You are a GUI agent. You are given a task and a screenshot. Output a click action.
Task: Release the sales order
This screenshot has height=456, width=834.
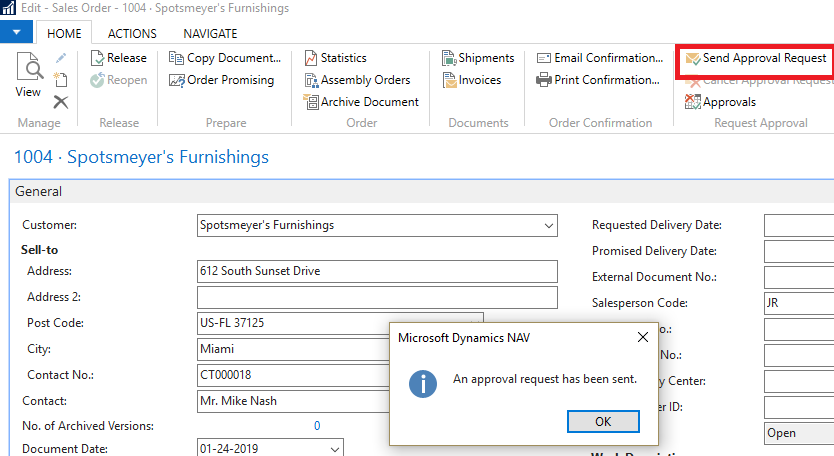coord(119,57)
